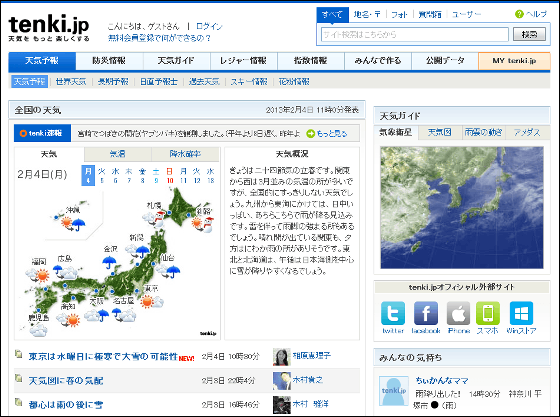Image resolution: width=560 pixels, height=417 pixels.
Task: Open the スキー情報 sub-navigation link
Action: (249, 82)
